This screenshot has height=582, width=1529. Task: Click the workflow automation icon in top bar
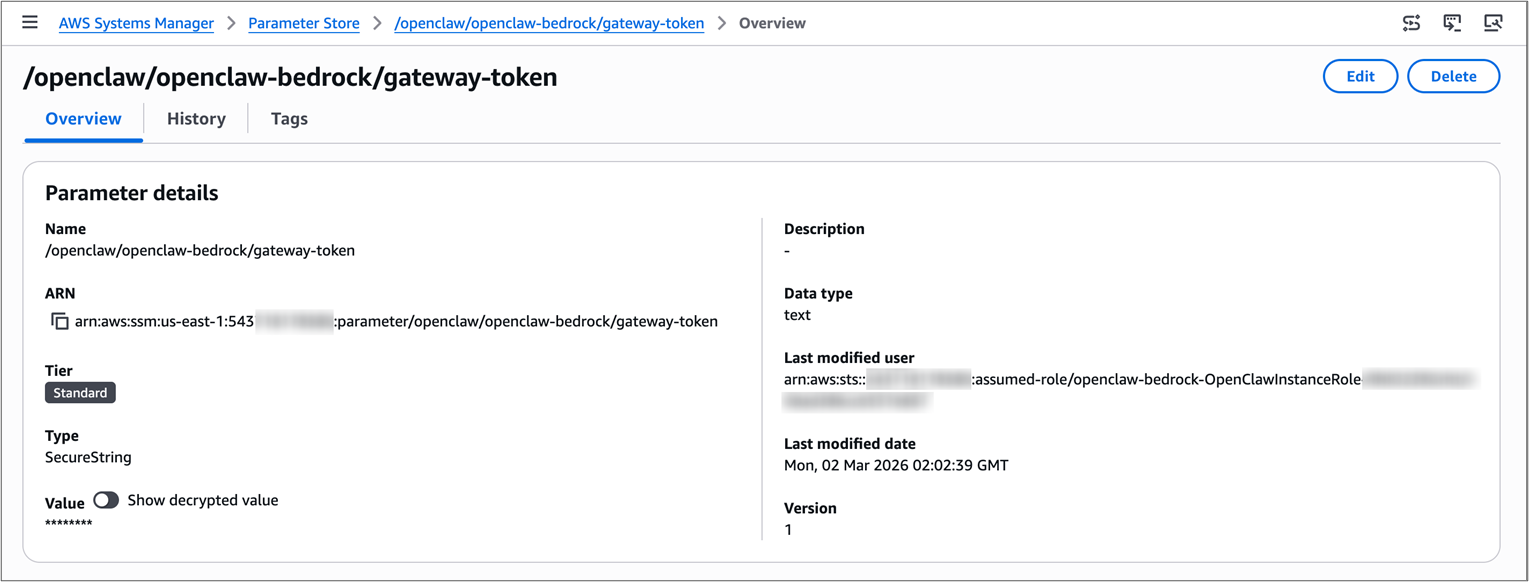point(1411,23)
